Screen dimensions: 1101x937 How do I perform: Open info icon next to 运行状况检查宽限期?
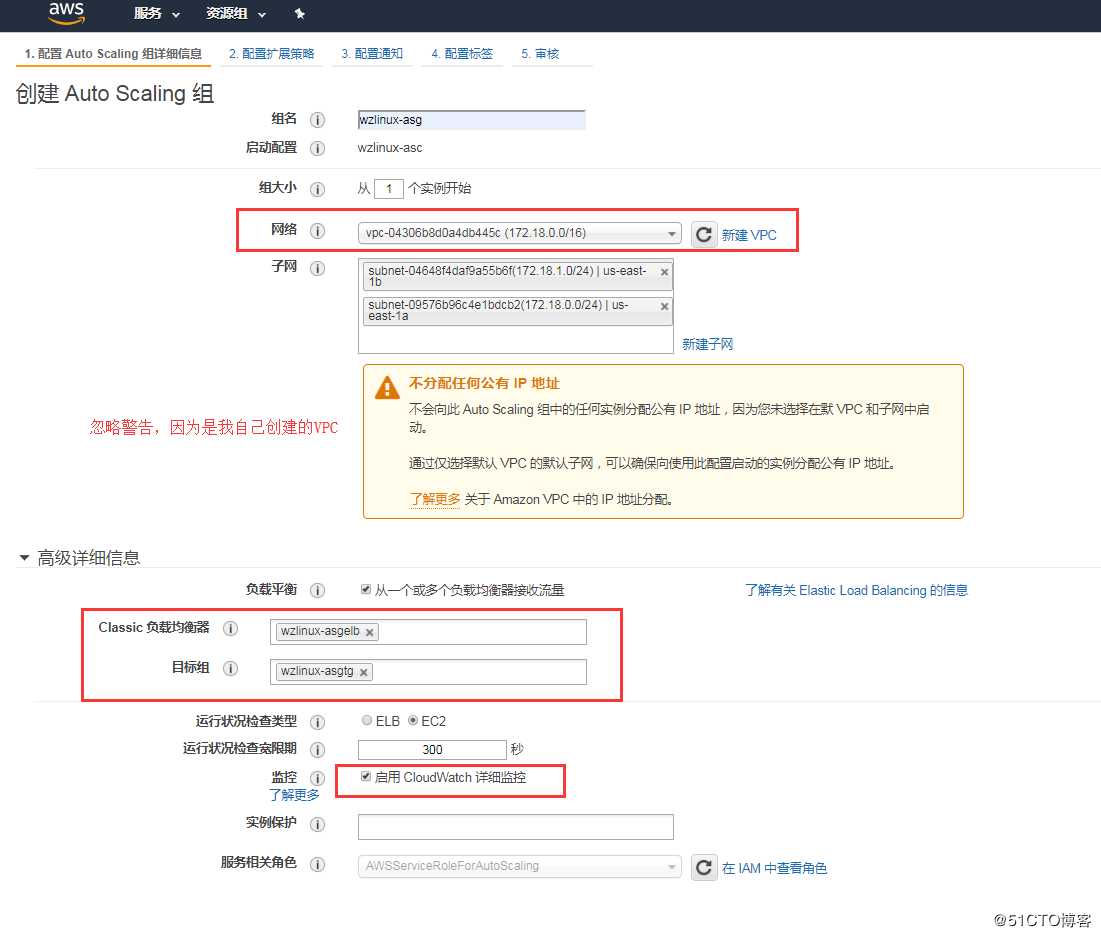317,749
